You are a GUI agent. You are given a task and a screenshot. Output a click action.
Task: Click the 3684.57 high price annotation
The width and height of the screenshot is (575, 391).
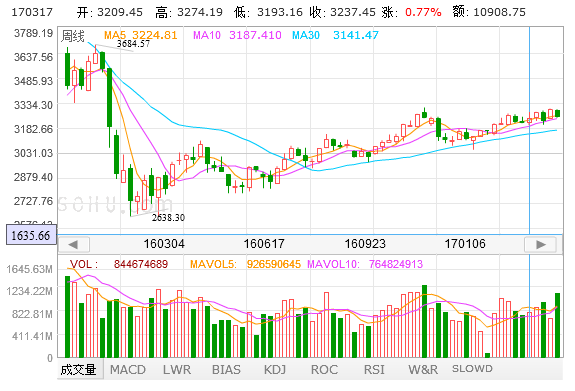133,44
